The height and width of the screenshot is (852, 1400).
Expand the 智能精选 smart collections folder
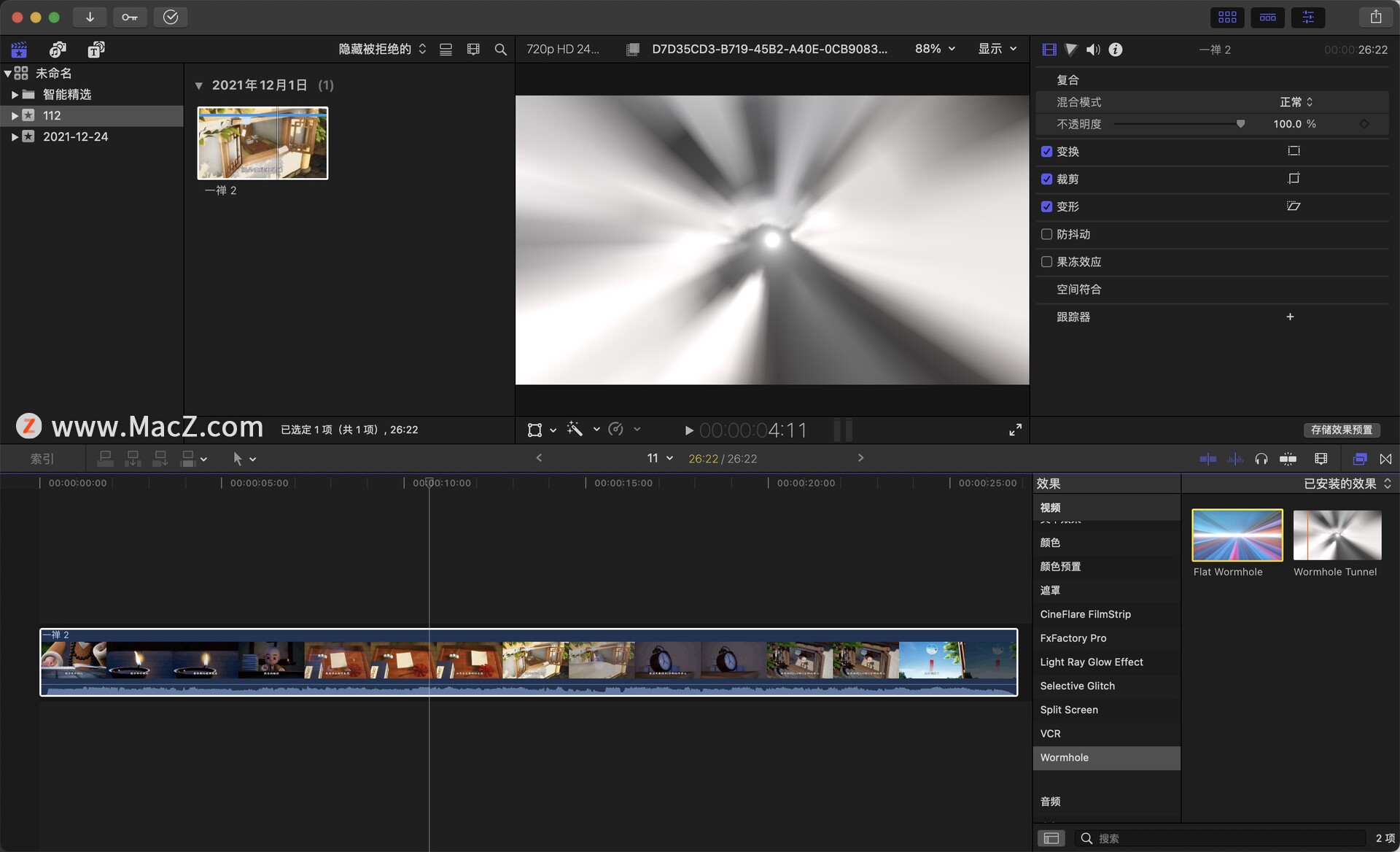pyautogui.click(x=14, y=94)
